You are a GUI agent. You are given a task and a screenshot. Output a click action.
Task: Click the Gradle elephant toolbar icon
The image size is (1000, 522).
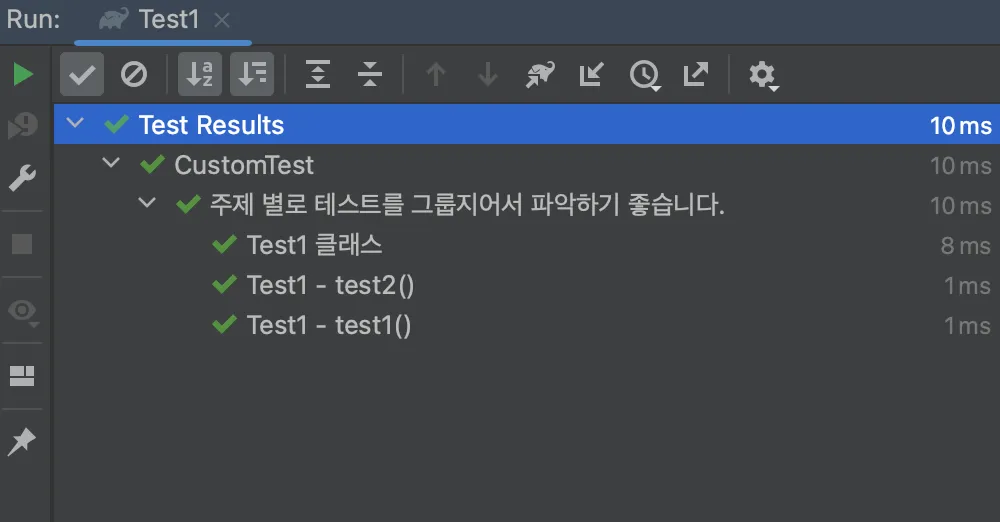[x=540, y=75]
